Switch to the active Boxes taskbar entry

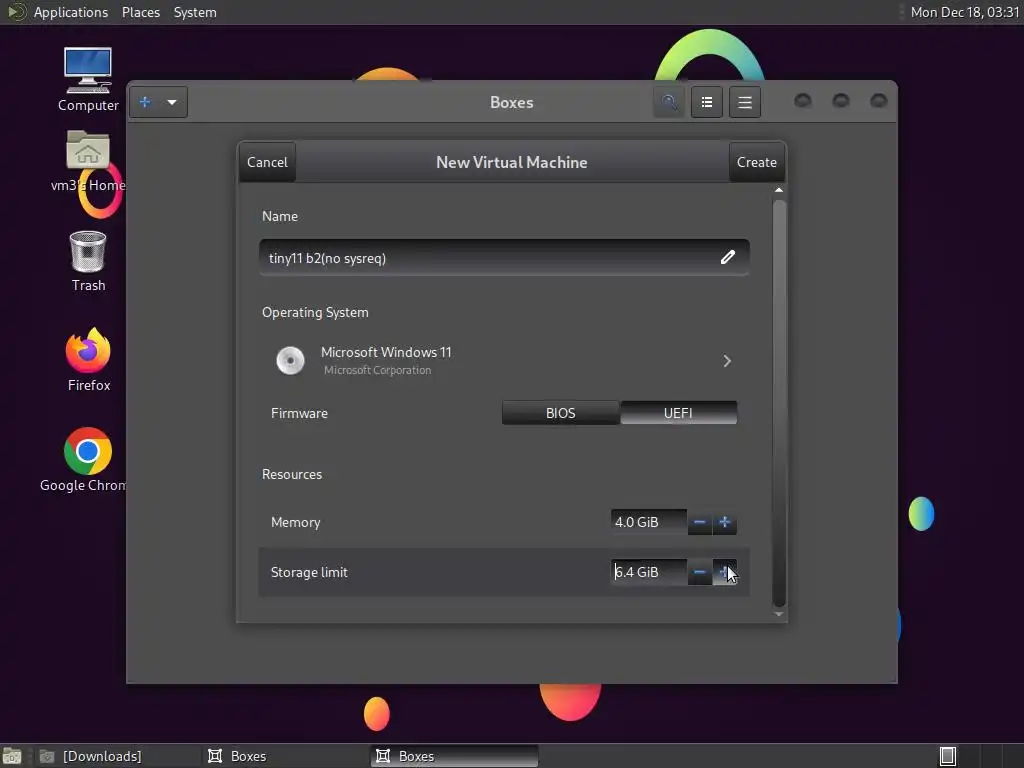click(x=454, y=756)
